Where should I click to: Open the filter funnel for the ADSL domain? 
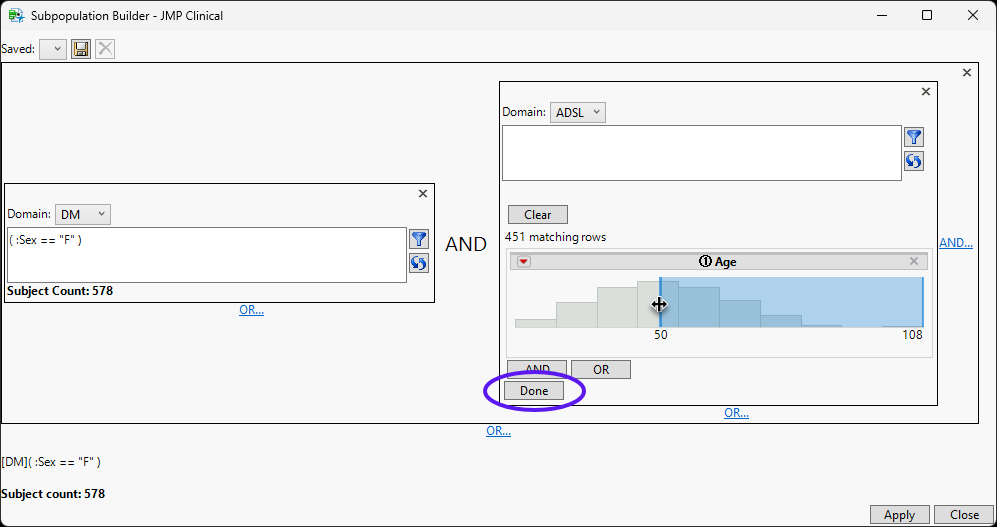913,137
